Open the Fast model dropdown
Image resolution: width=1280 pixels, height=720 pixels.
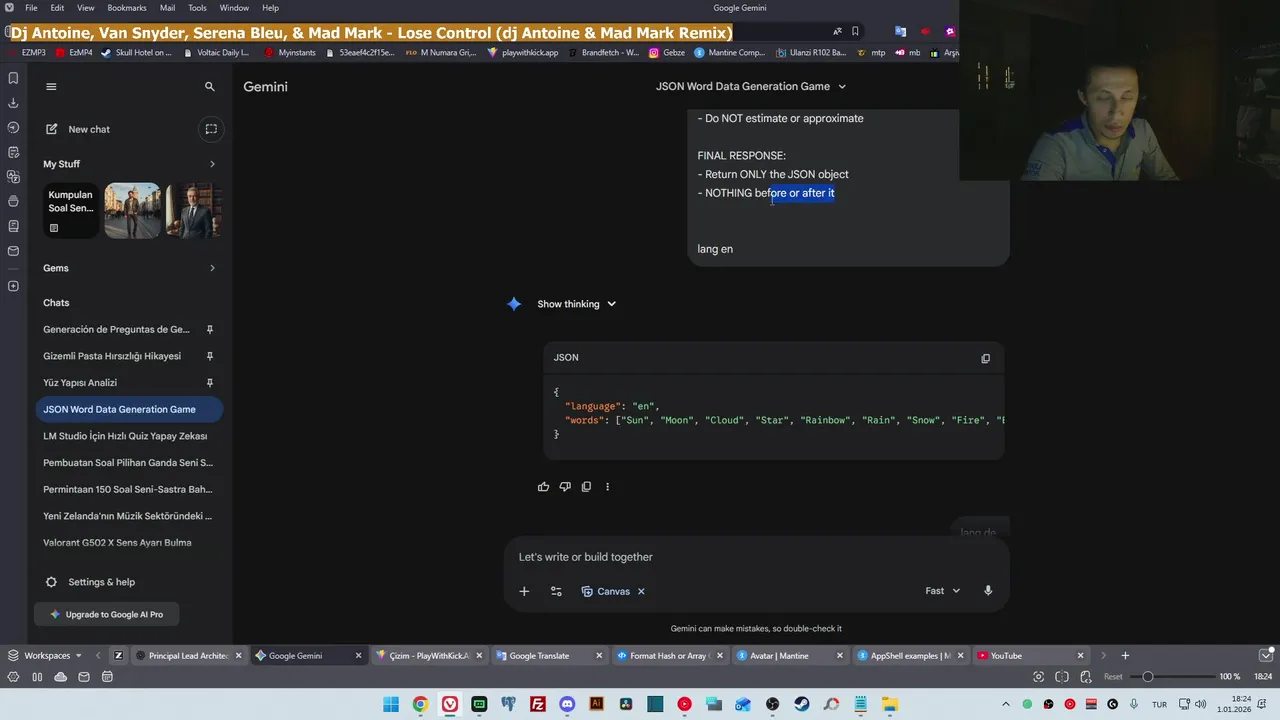[943, 591]
